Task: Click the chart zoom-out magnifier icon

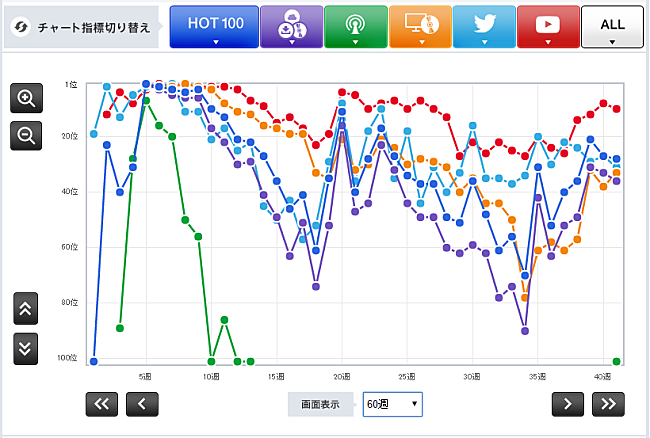Action: click(26, 135)
